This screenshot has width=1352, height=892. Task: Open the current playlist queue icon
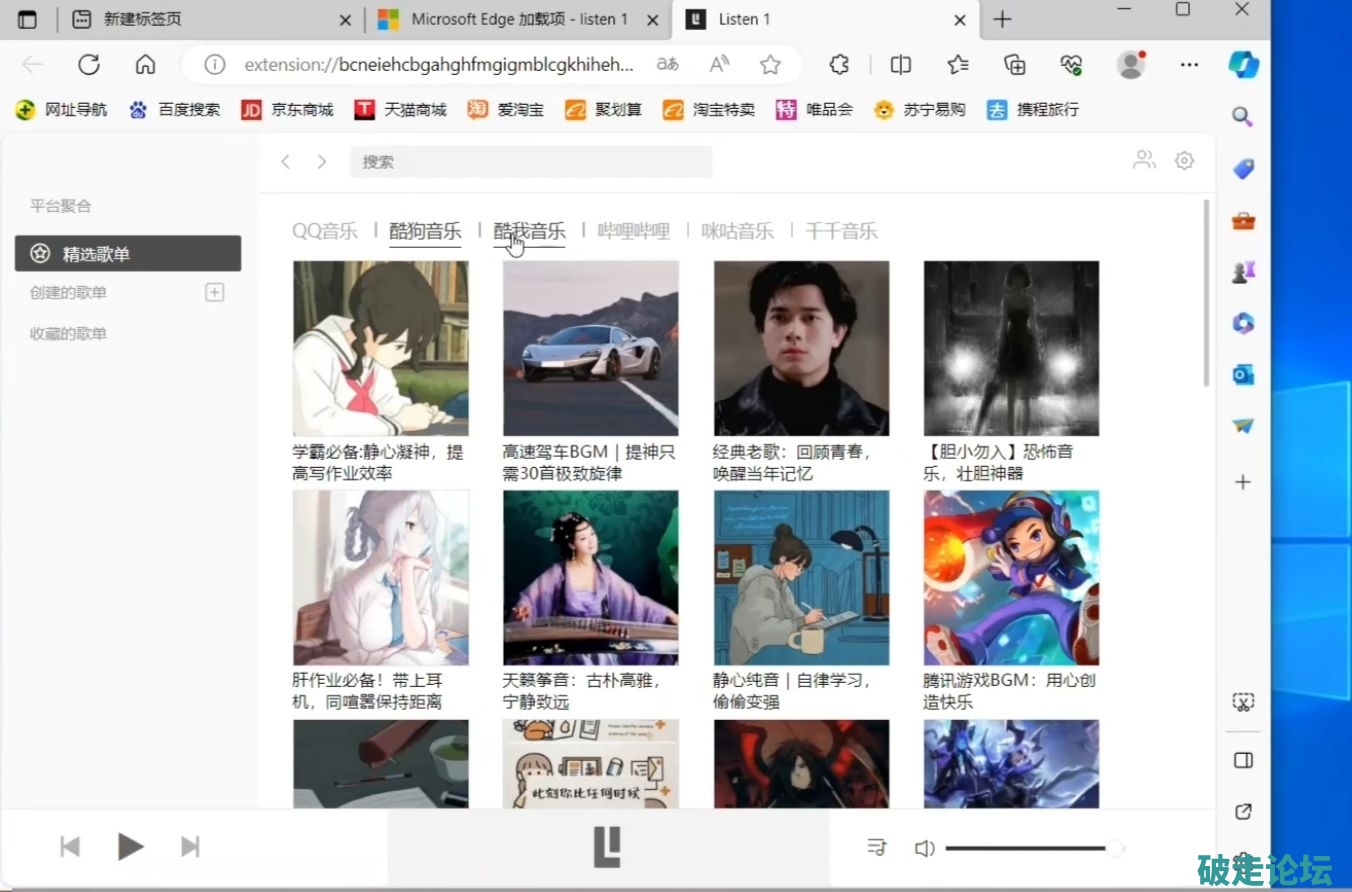[877, 848]
